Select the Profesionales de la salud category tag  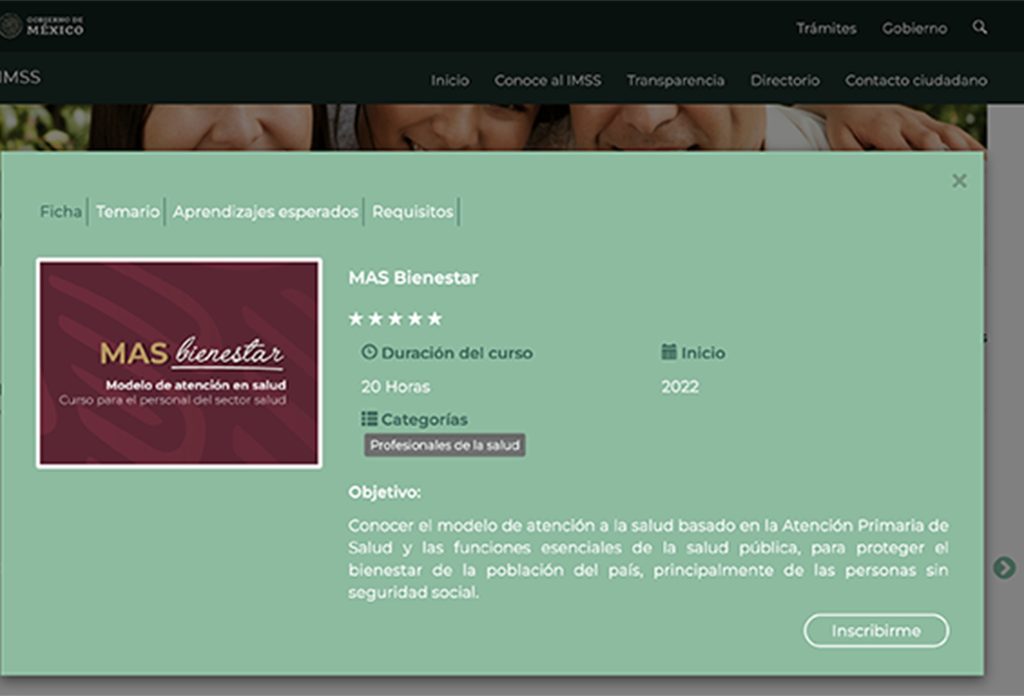coord(445,445)
